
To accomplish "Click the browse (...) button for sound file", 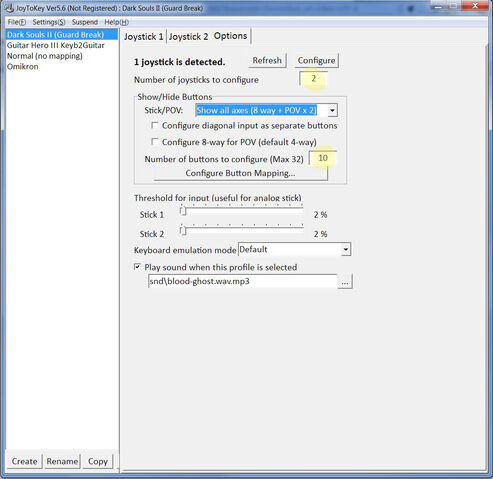I will pyautogui.click(x=345, y=282).
